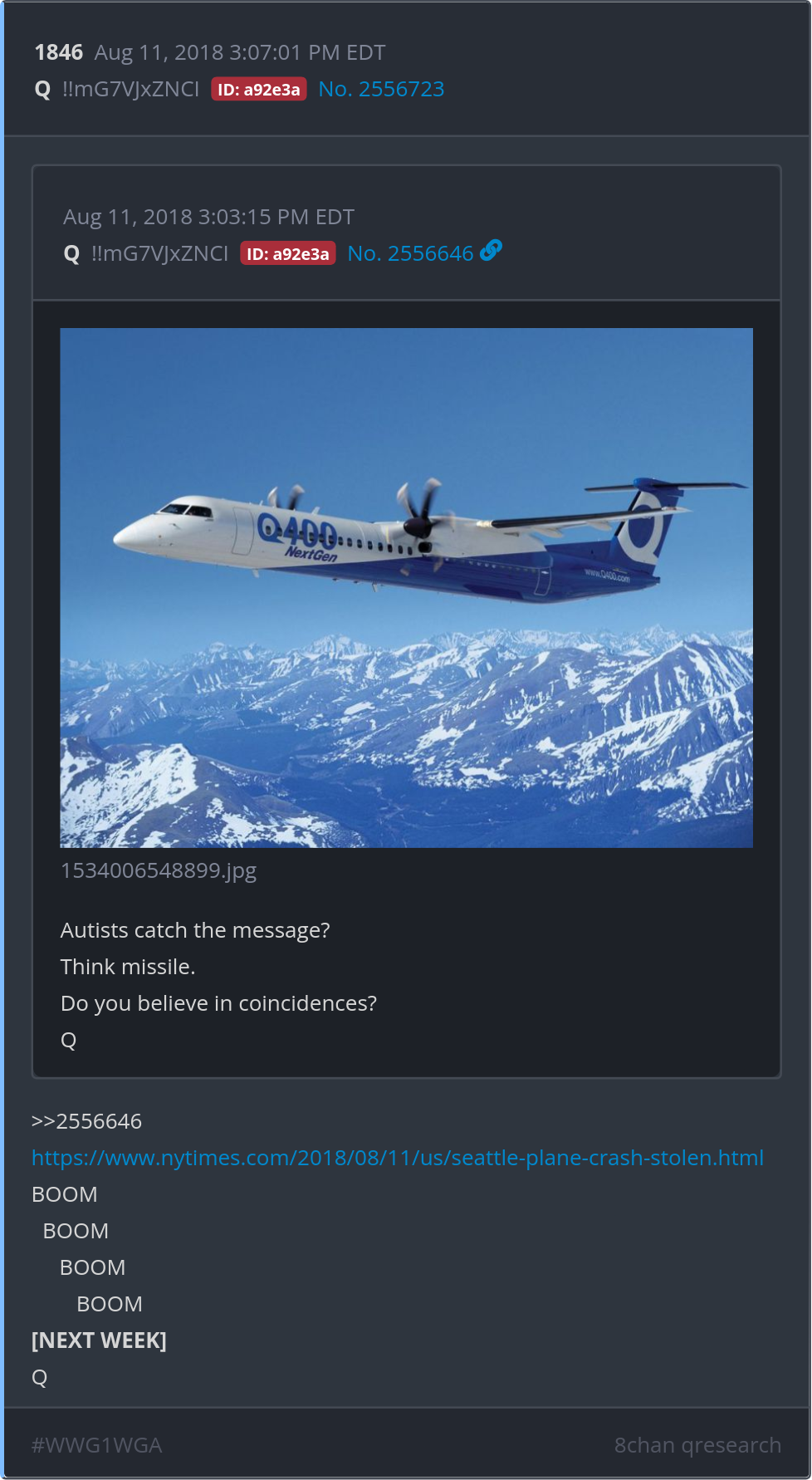
Task: Click 'Autists catch the message?' text
Action: (x=195, y=930)
